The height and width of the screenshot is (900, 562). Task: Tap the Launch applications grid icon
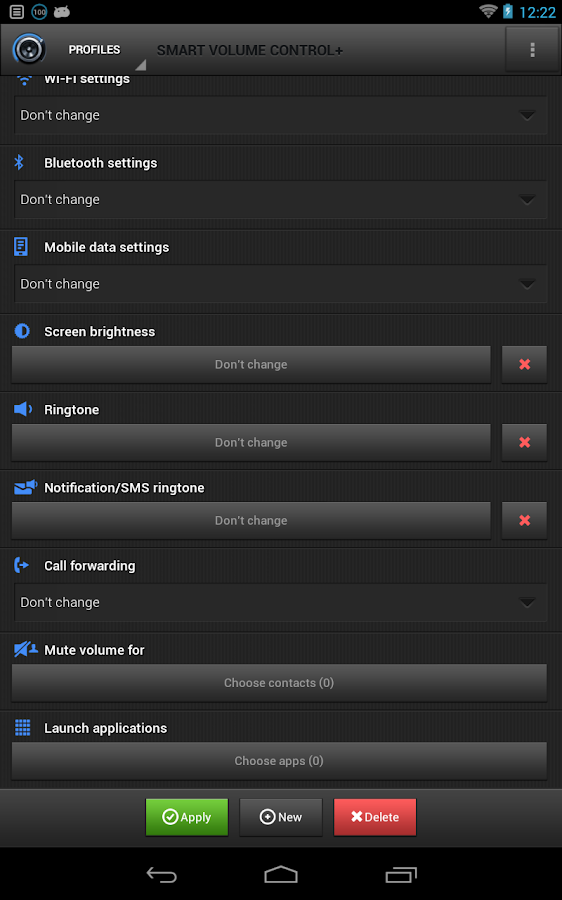tap(22, 727)
